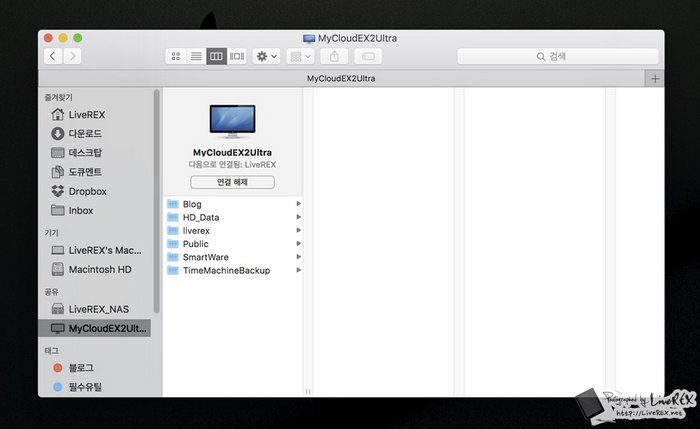
Task: Expand liverex with its arrow
Action: (x=298, y=230)
